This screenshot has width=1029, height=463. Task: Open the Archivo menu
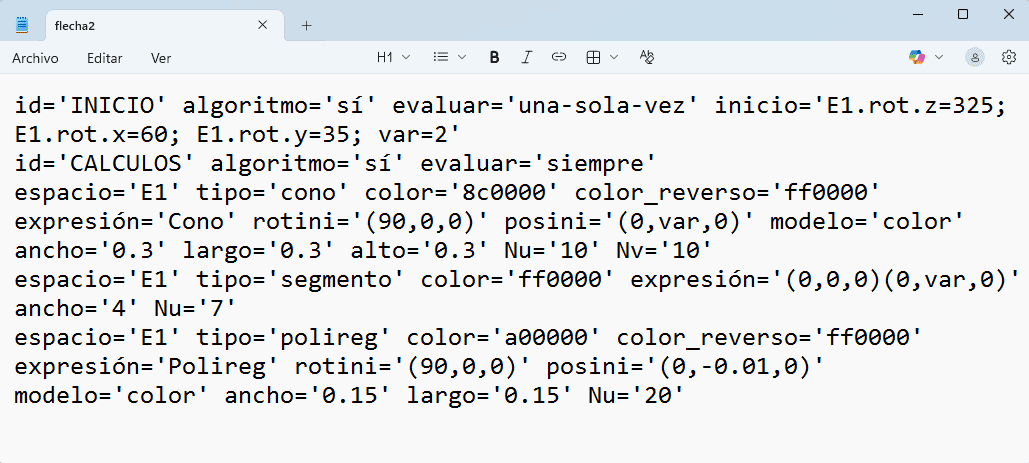click(x=35, y=58)
